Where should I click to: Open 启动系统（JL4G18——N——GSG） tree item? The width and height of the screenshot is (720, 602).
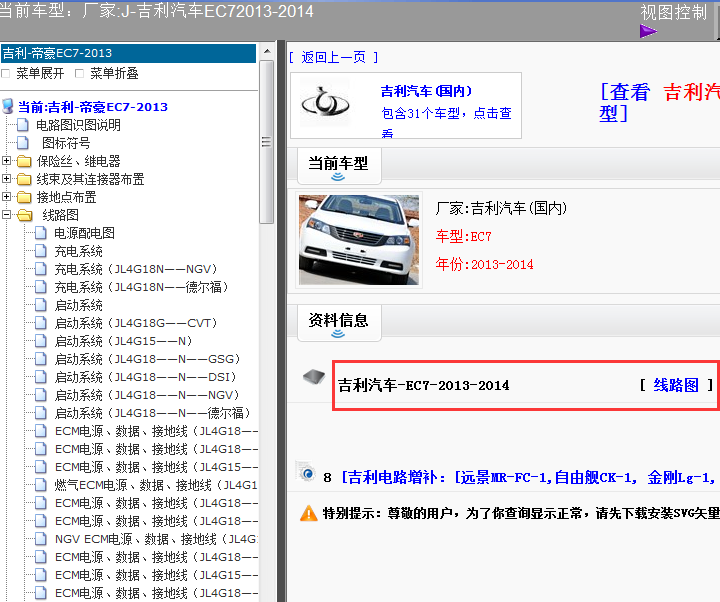[148, 359]
